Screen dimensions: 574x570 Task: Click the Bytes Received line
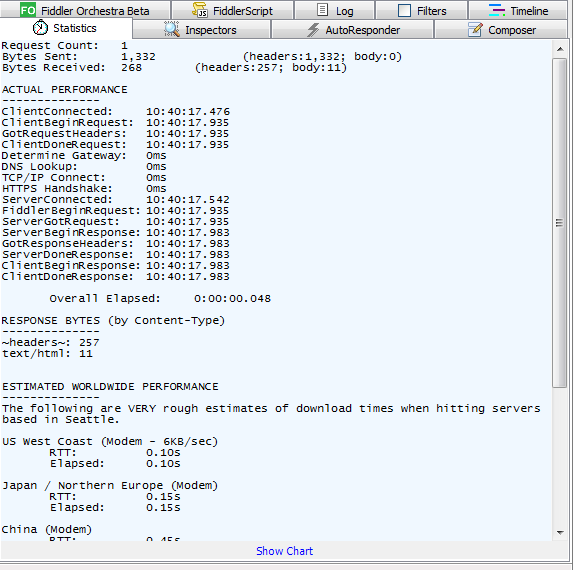coord(174,68)
